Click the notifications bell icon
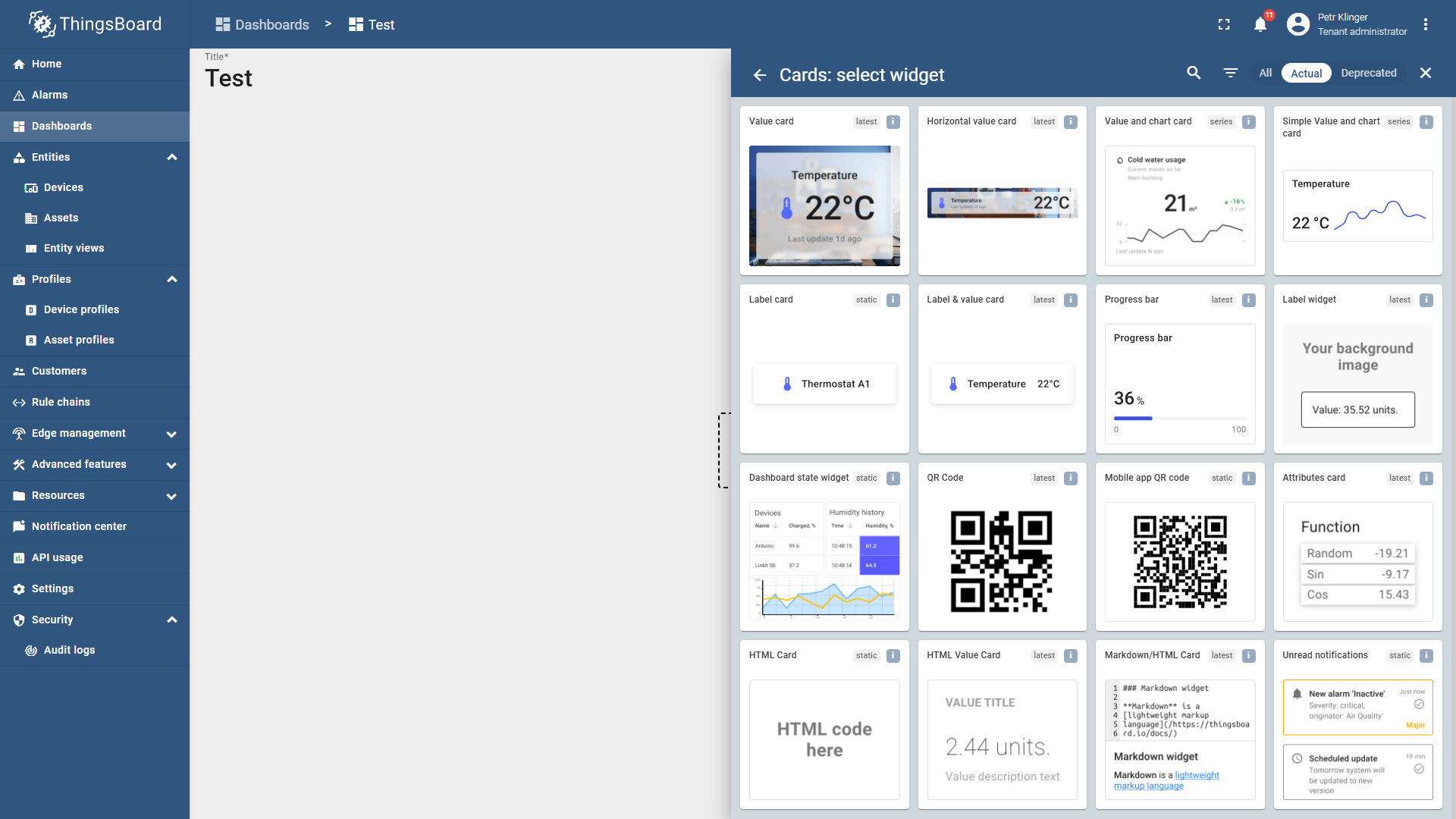Viewport: 1456px width, 819px height. 1259,24
